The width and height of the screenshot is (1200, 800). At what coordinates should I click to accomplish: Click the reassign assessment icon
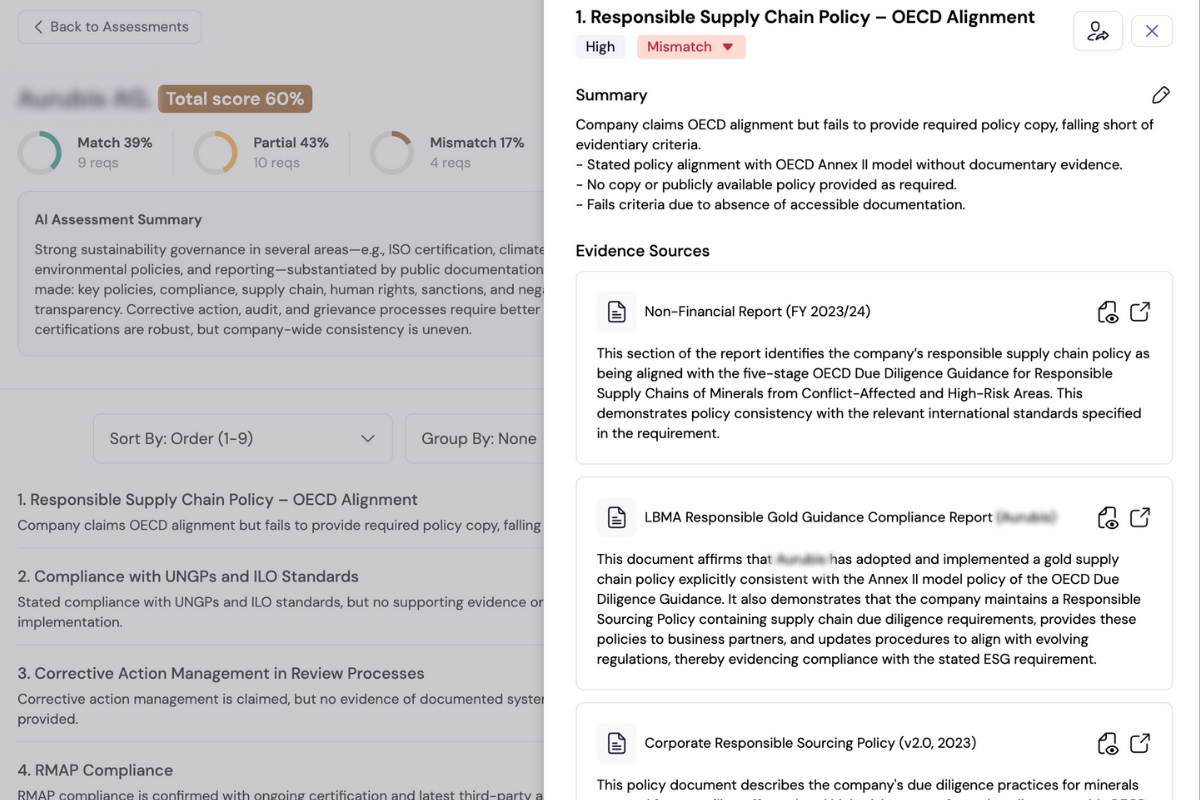(1098, 31)
